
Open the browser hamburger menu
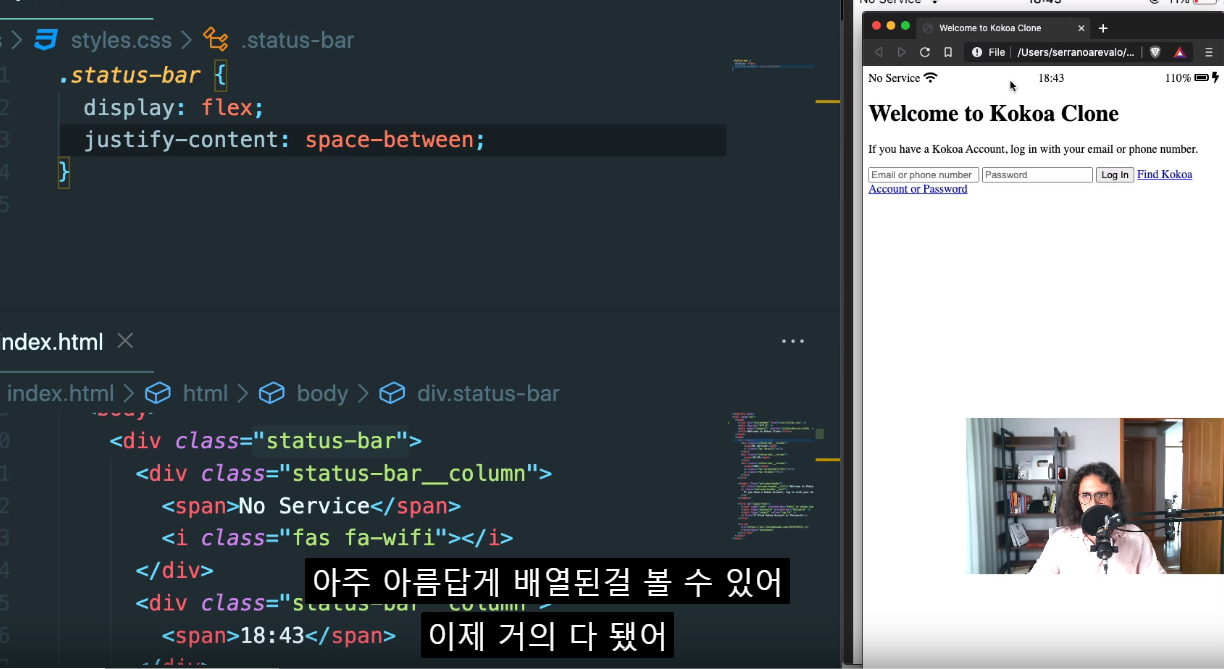(x=1208, y=52)
